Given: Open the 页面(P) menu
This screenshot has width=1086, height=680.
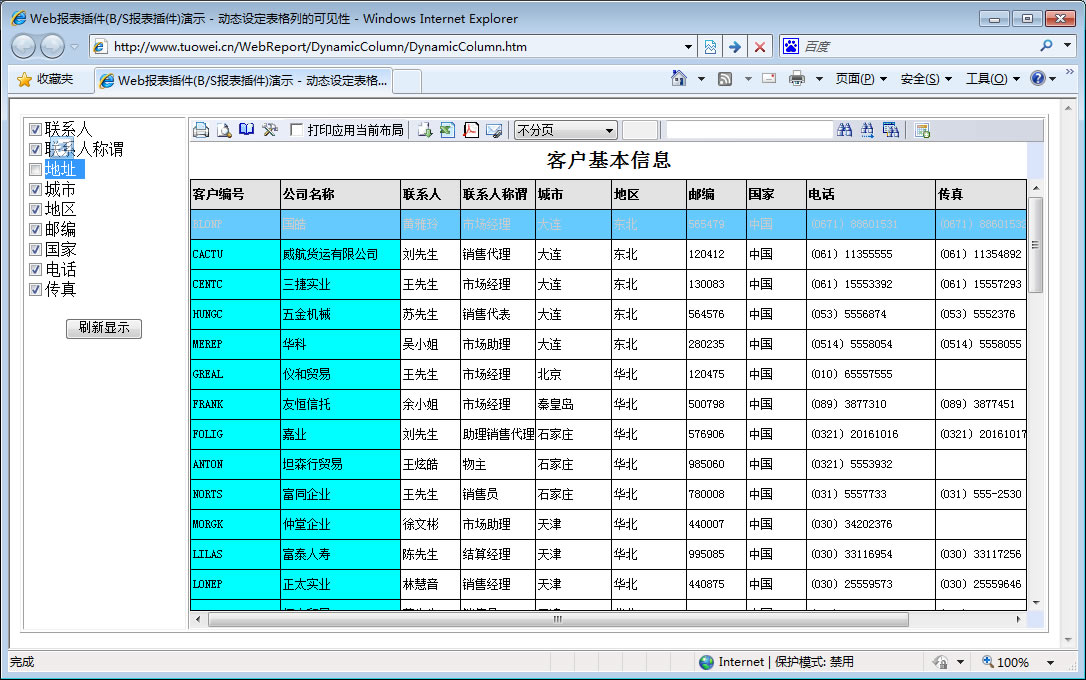Looking at the screenshot, I should [x=860, y=79].
